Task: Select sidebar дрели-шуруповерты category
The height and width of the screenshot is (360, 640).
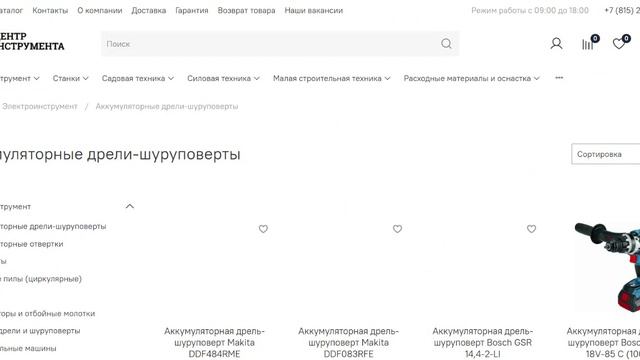Action: tap(53, 226)
